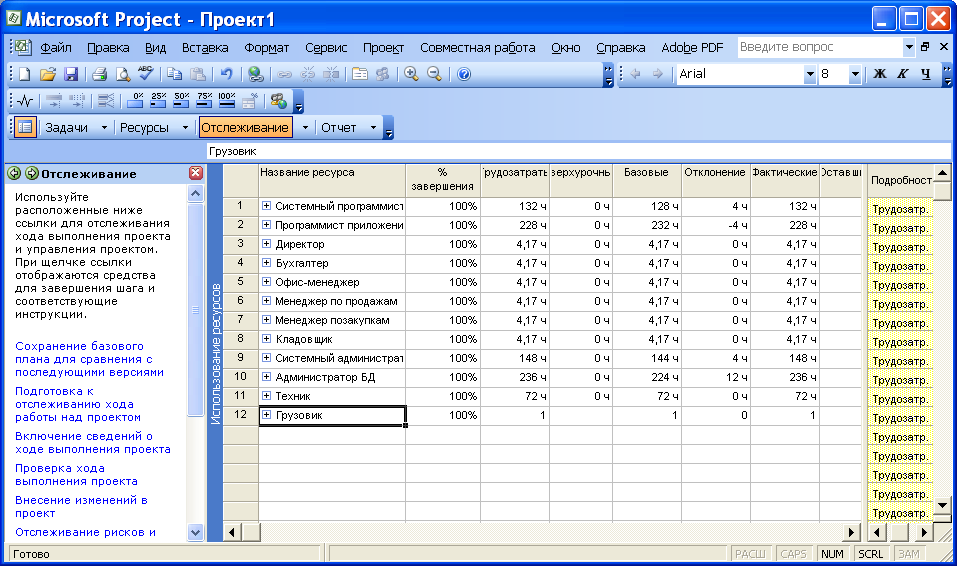
Task: Open the font size dropdown
Action: (x=855, y=74)
